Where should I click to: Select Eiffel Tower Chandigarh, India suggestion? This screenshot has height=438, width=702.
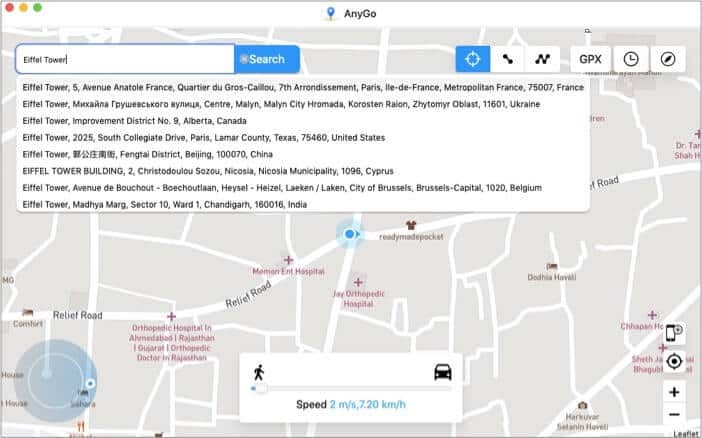pos(303,205)
